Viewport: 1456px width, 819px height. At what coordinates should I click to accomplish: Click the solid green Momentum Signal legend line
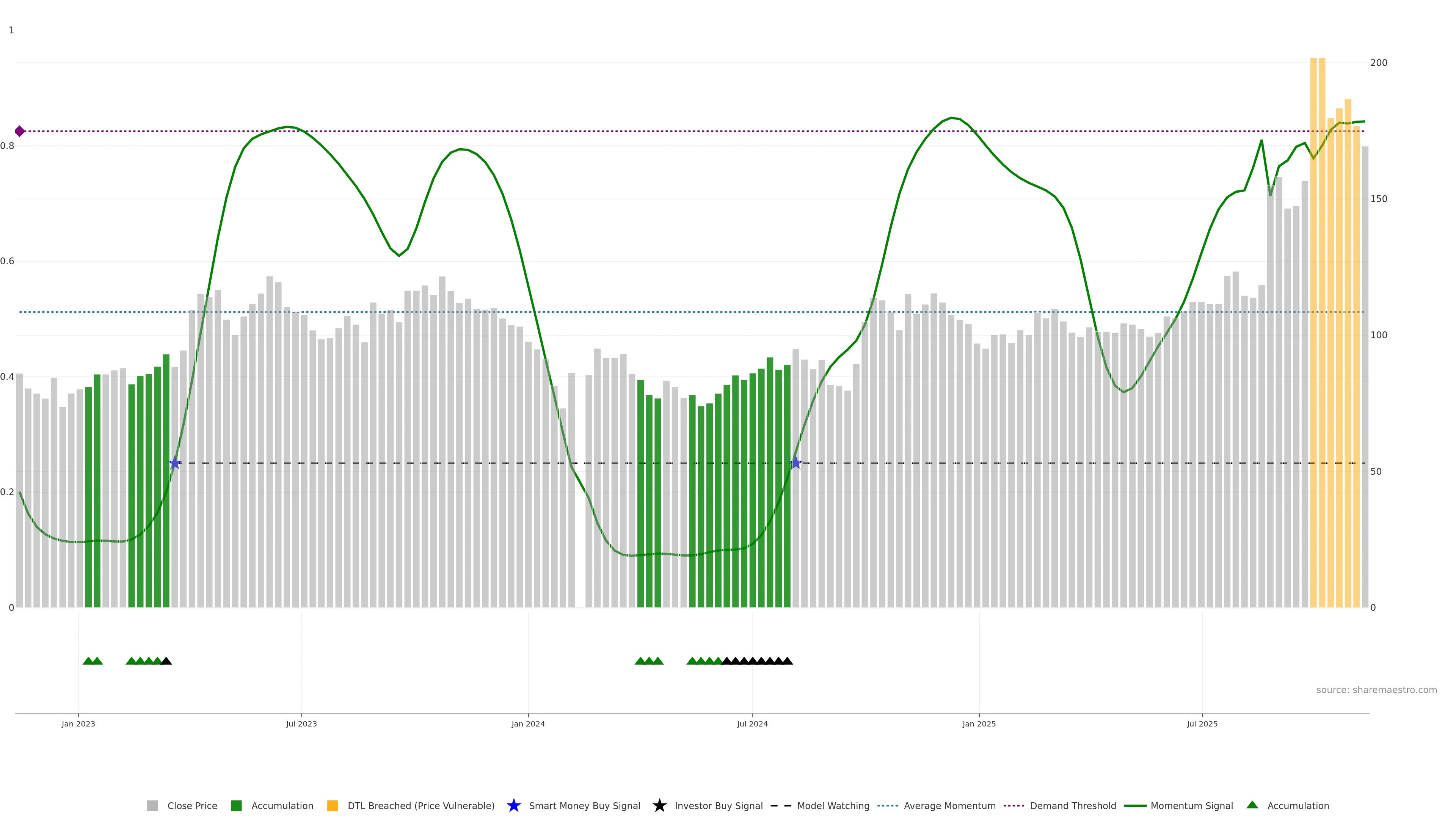point(1135,805)
